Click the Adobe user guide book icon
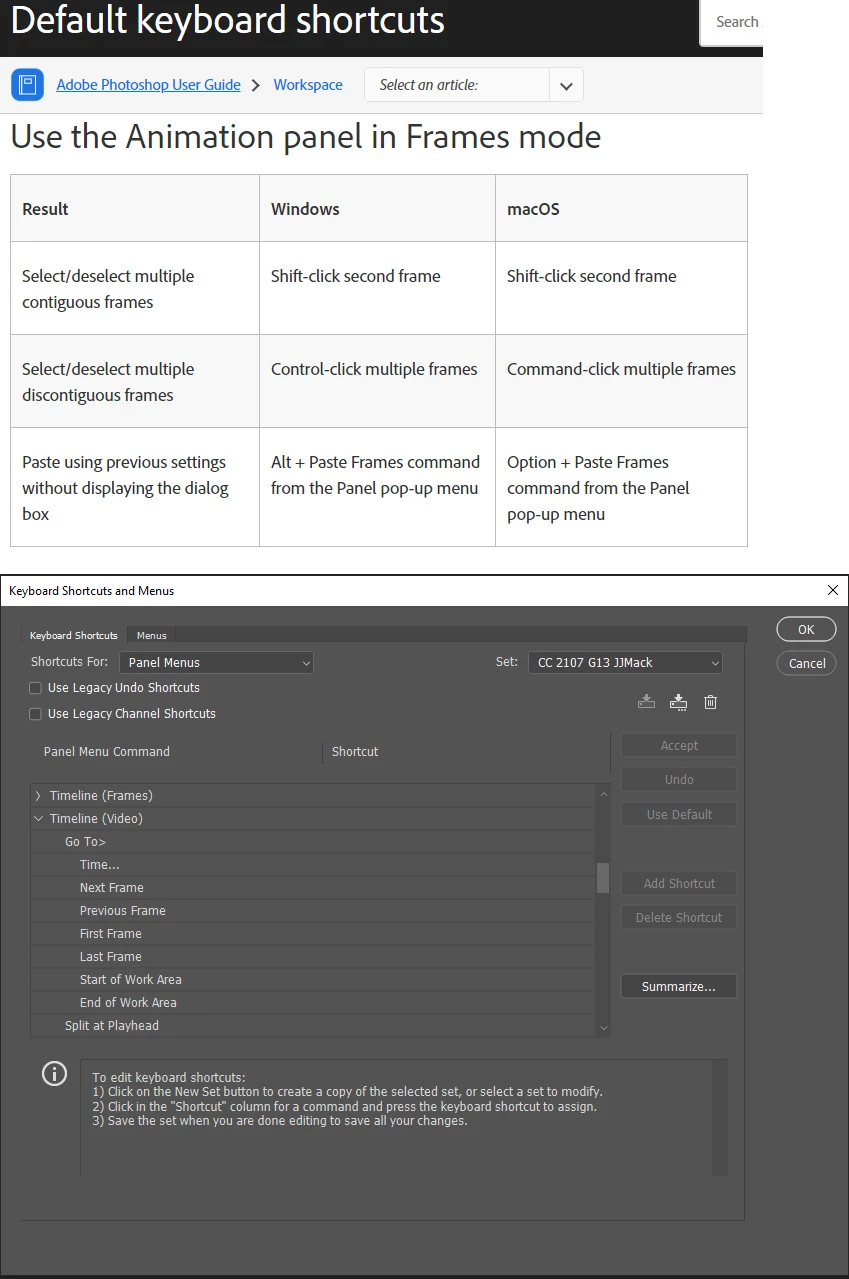The image size is (849, 1279). (27, 85)
